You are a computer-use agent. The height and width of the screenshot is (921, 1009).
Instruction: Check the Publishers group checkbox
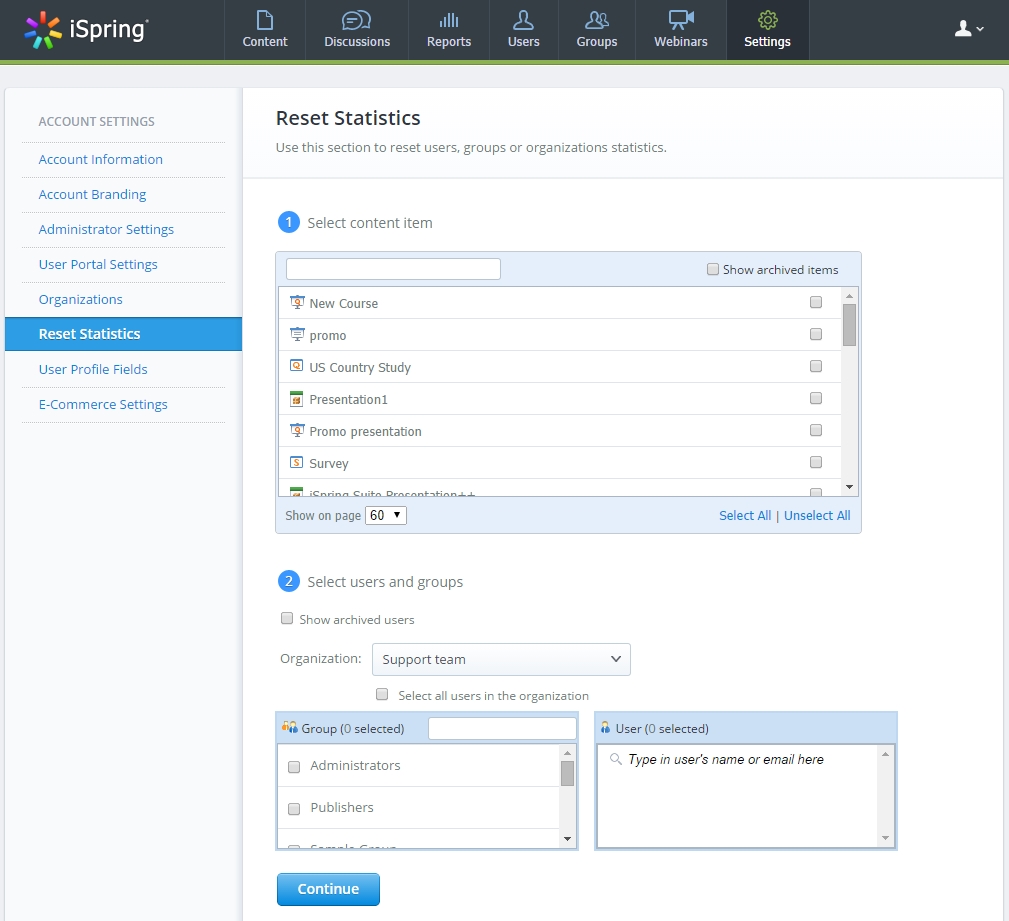click(x=294, y=809)
